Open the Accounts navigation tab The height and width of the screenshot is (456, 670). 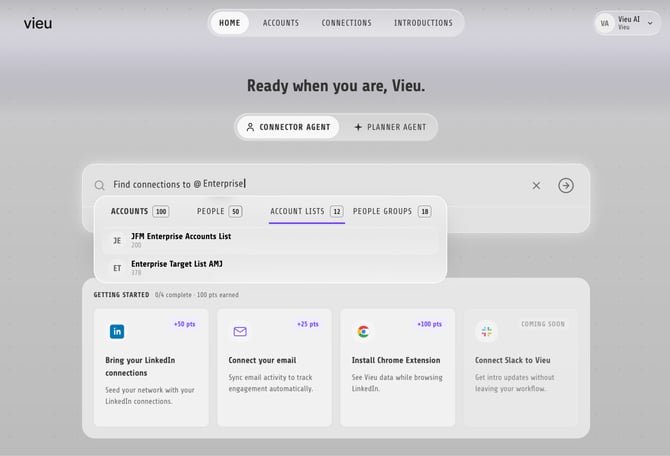point(281,23)
